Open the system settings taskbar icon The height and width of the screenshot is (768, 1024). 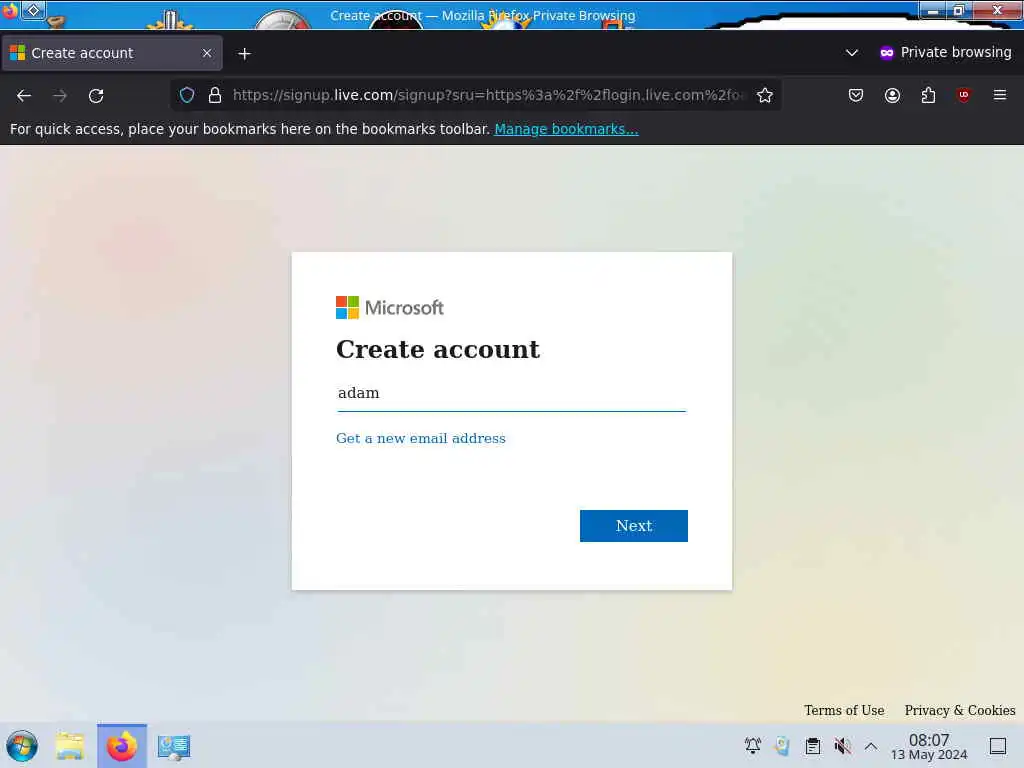[174, 746]
